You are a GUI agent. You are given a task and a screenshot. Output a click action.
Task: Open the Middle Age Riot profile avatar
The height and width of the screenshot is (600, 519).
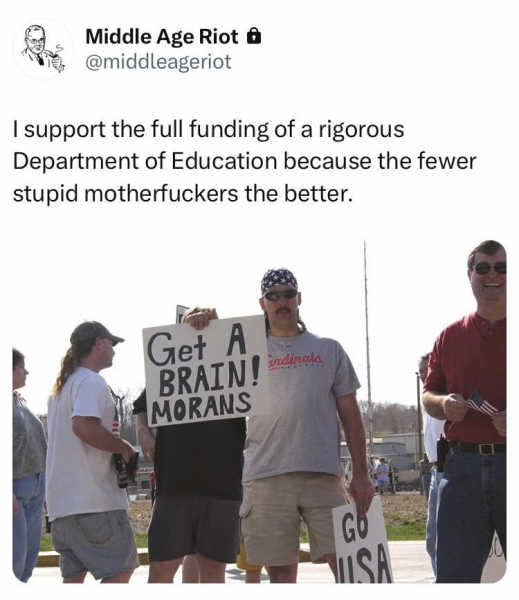point(43,49)
